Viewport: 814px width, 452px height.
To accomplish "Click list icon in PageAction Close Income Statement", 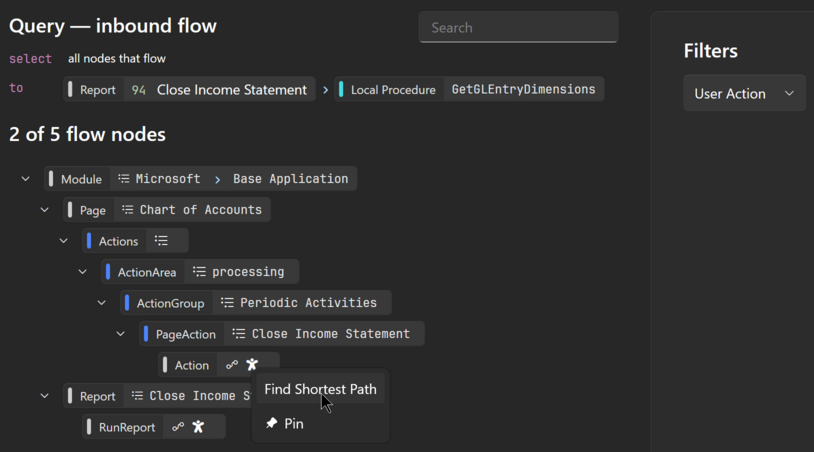I will (239, 334).
